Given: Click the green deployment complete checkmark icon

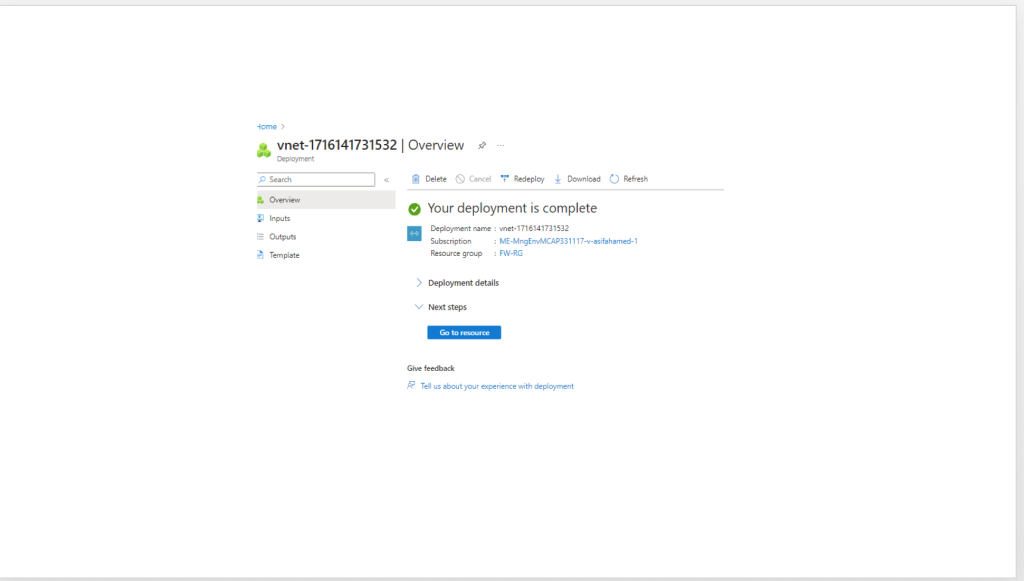Looking at the screenshot, I should 414,209.
